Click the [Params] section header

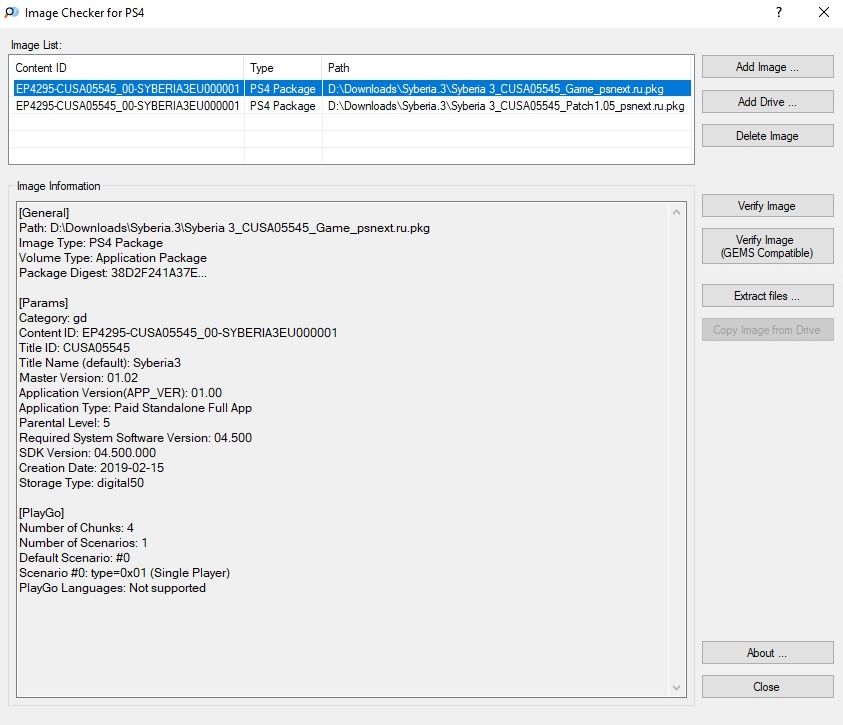pyautogui.click(x=44, y=303)
